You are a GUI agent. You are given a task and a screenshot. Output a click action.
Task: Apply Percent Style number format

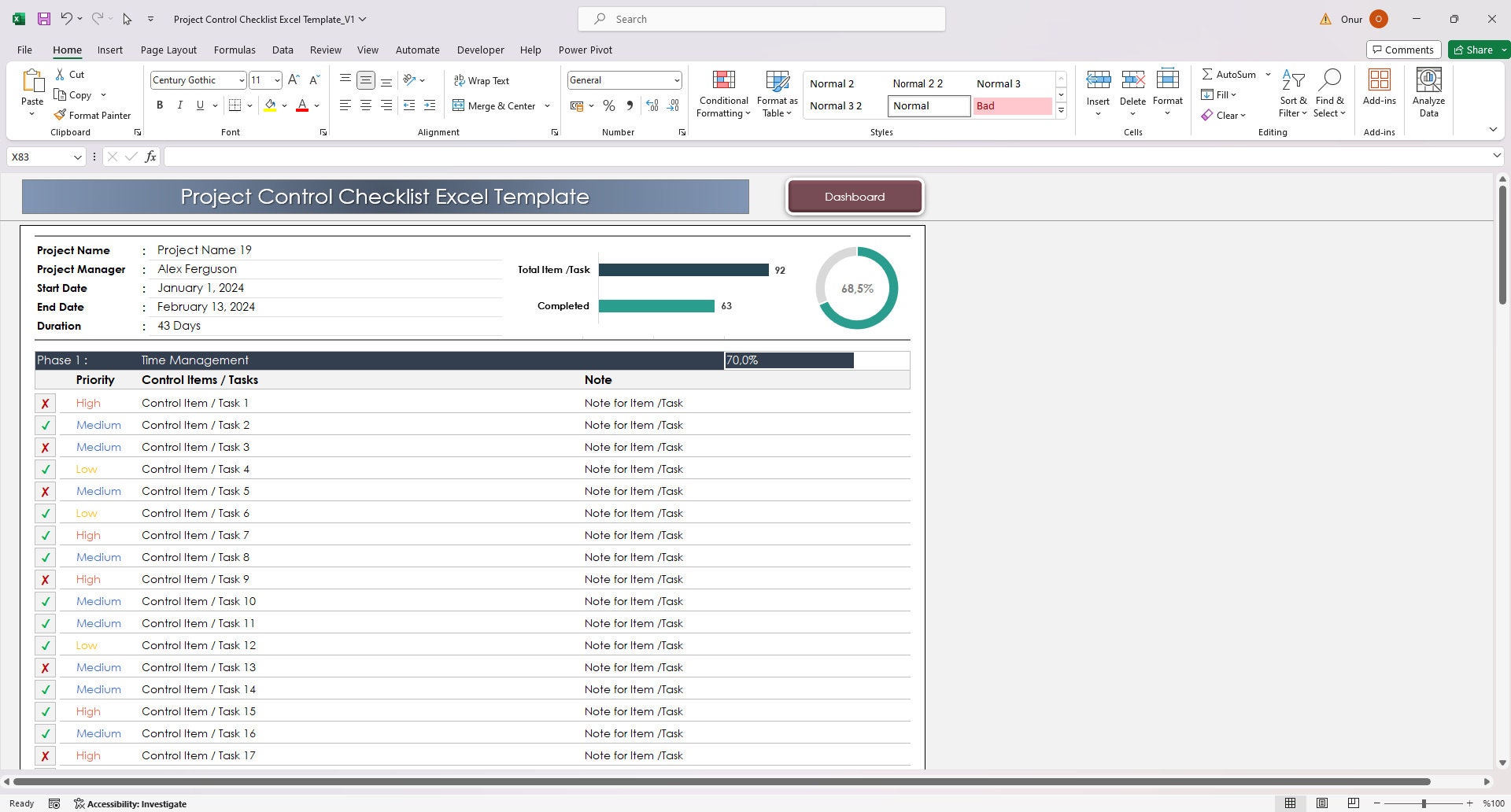[608, 105]
